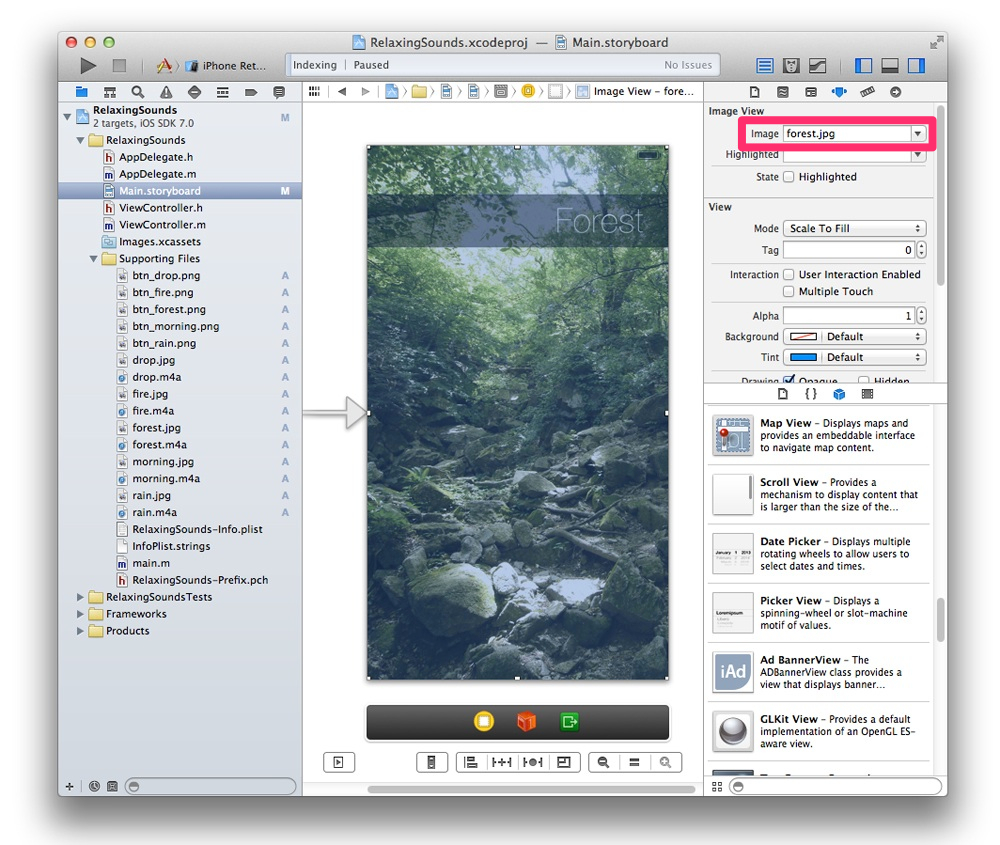Open the Image combo box dropdown arrow

click(917, 134)
